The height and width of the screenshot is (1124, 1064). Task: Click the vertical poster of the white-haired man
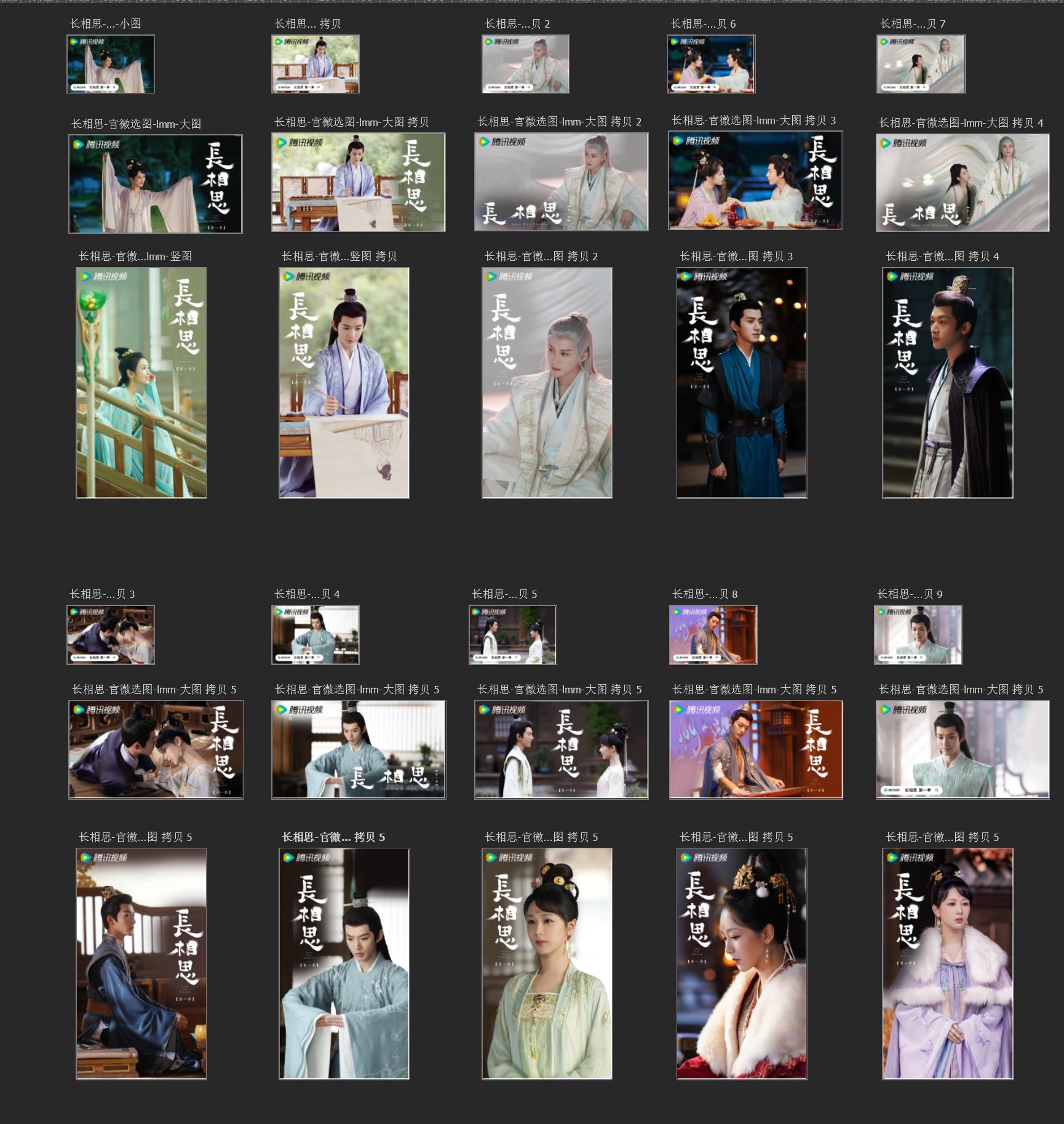pos(547,383)
